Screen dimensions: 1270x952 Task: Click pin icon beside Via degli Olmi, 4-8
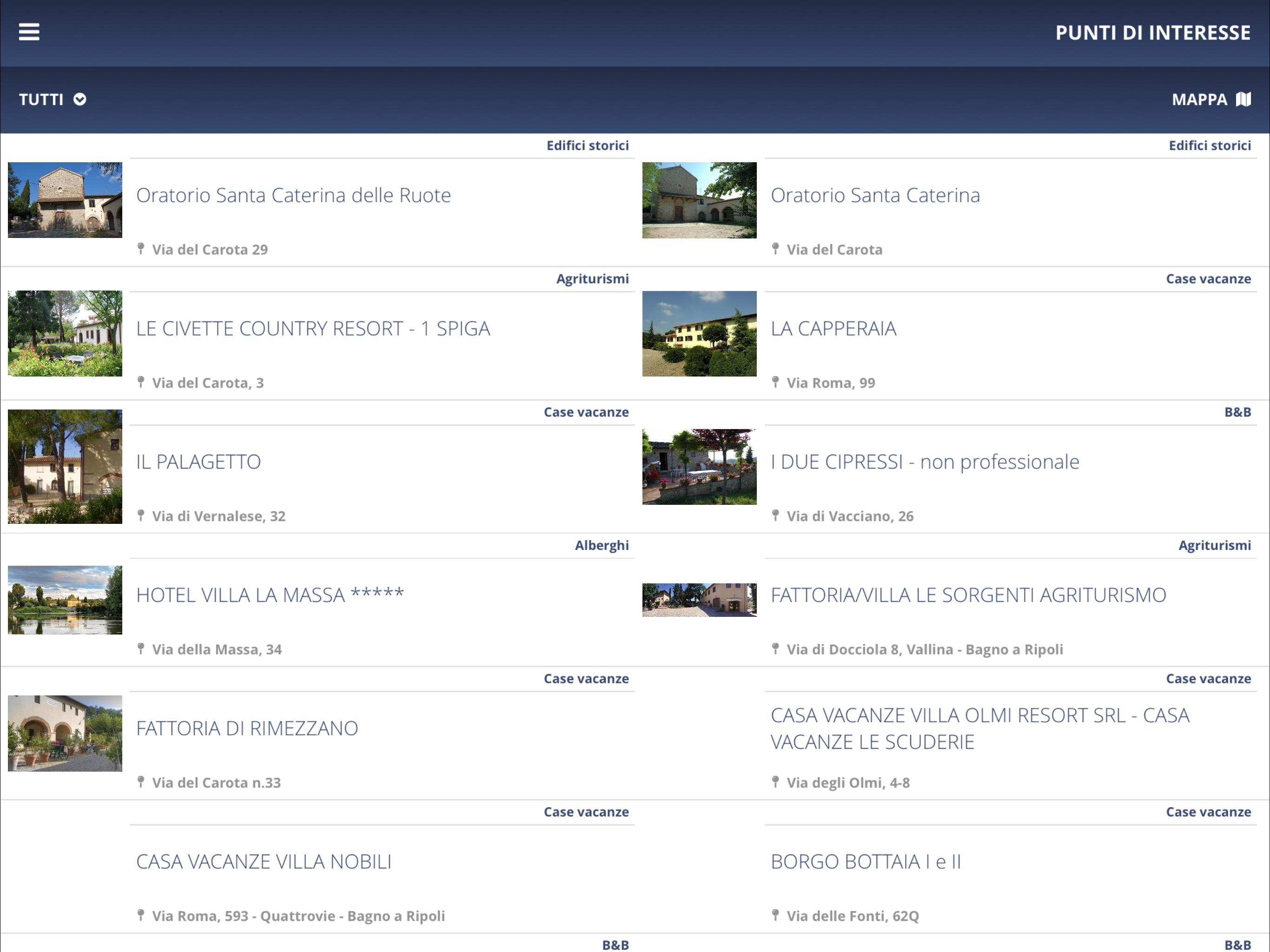(x=775, y=781)
